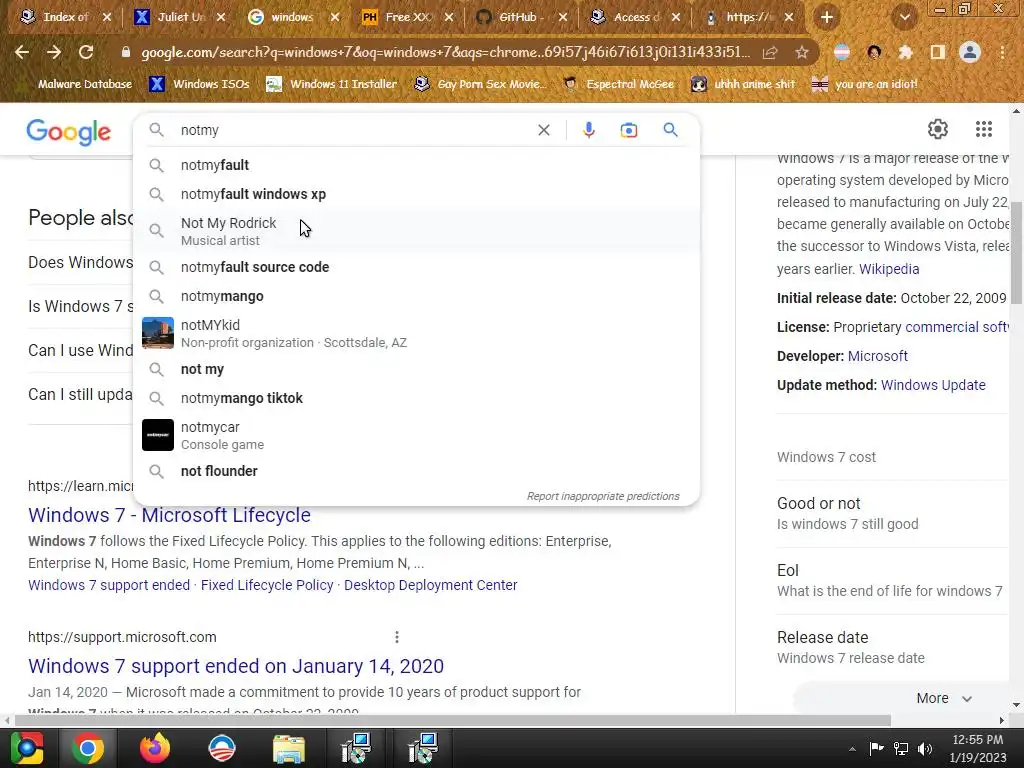
Task: Open you are an idiot bookmark
Action: pyautogui.click(x=864, y=84)
